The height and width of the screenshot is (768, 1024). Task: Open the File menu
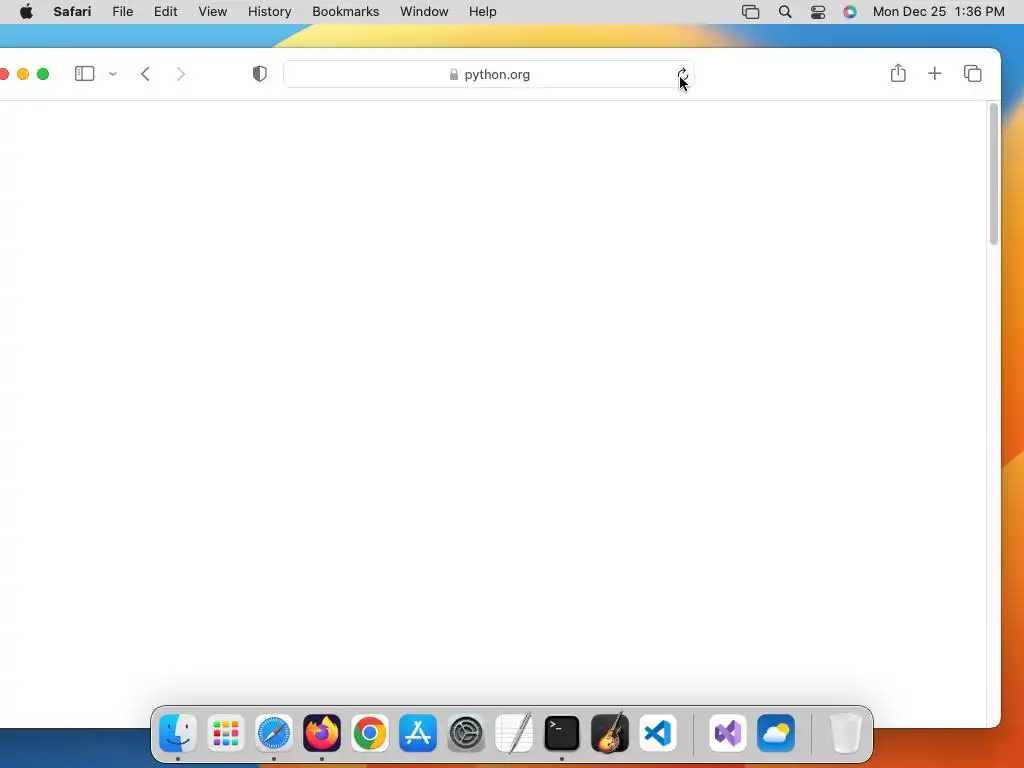(x=122, y=11)
